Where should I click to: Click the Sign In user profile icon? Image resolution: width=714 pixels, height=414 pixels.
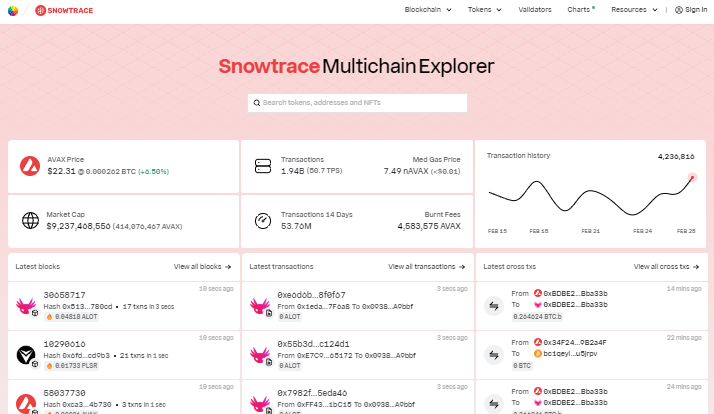[678, 10]
